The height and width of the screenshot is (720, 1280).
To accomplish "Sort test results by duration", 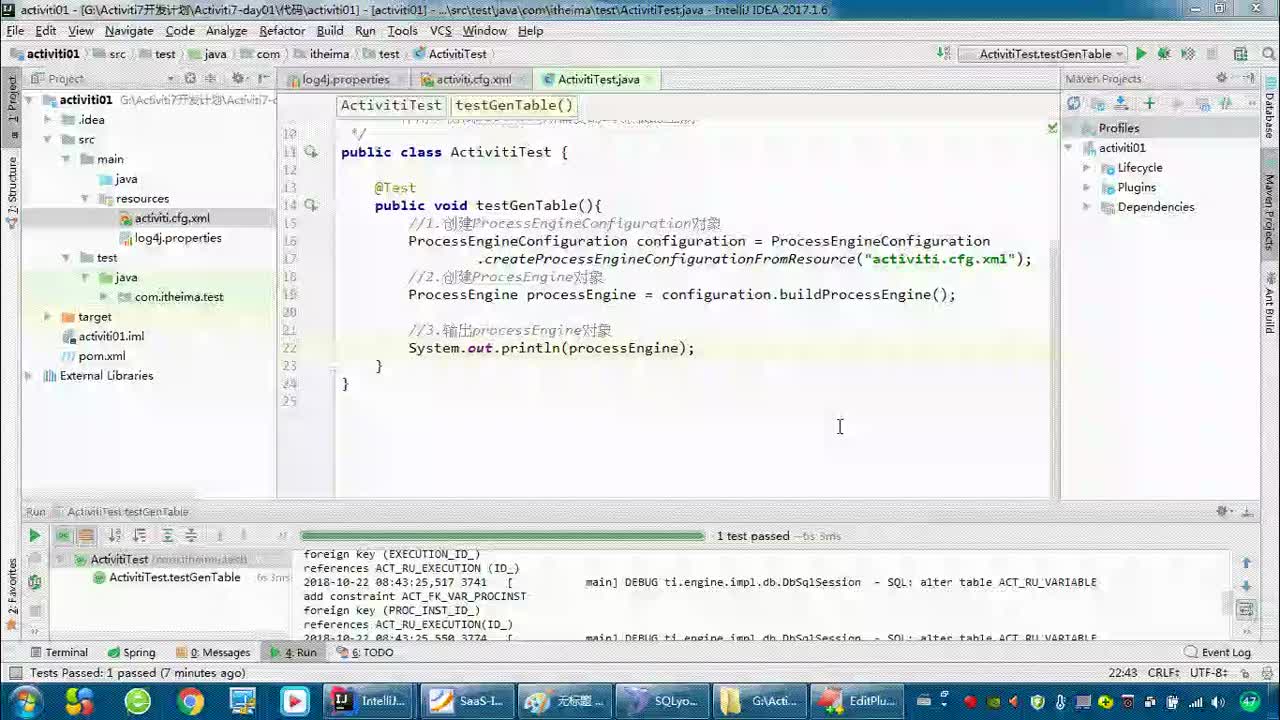I will click(140, 536).
